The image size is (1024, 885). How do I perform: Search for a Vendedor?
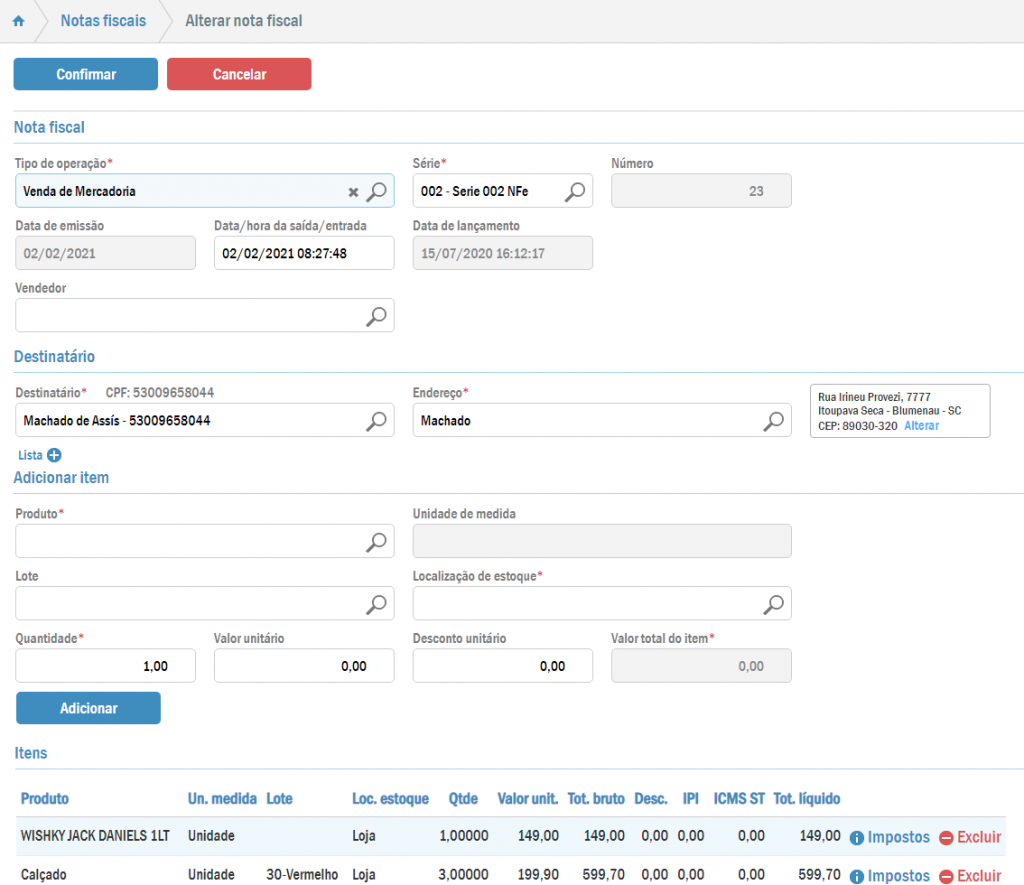click(x=376, y=316)
